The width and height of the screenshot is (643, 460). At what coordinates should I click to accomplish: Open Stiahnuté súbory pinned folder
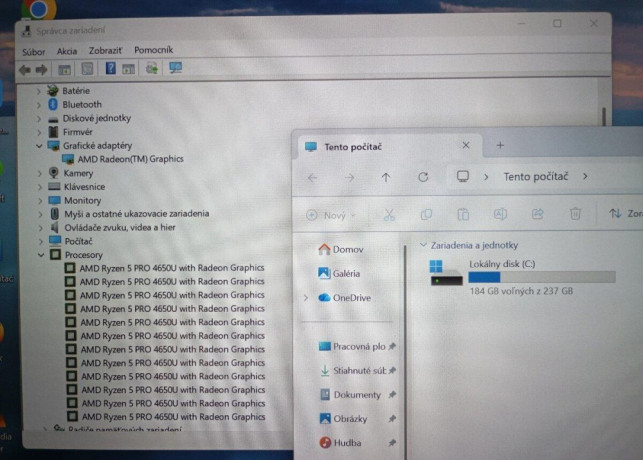pyautogui.click(x=353, y=371)
